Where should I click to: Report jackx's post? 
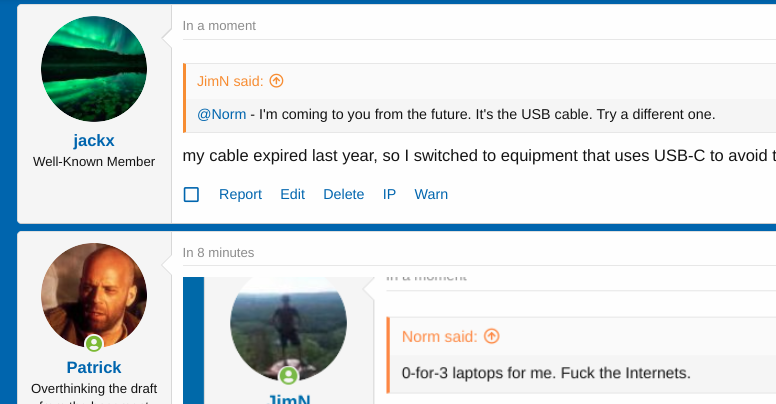[x=240, y=194]
